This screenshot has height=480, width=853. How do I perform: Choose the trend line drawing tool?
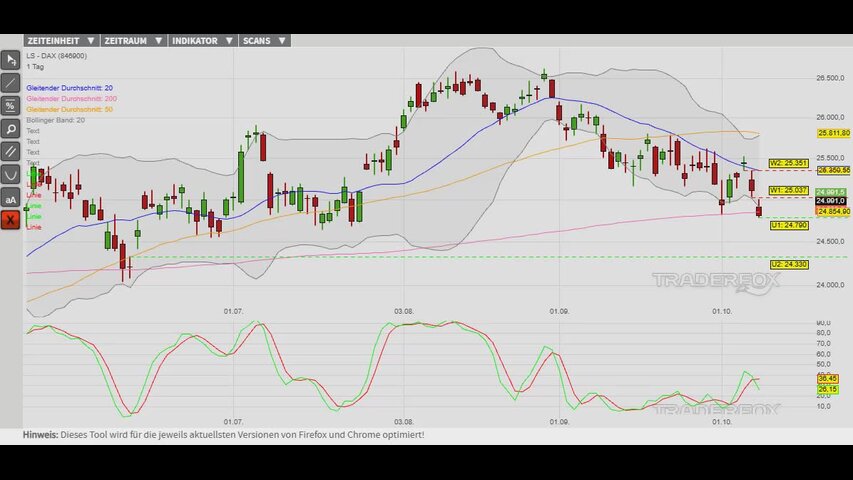[10, 83]
